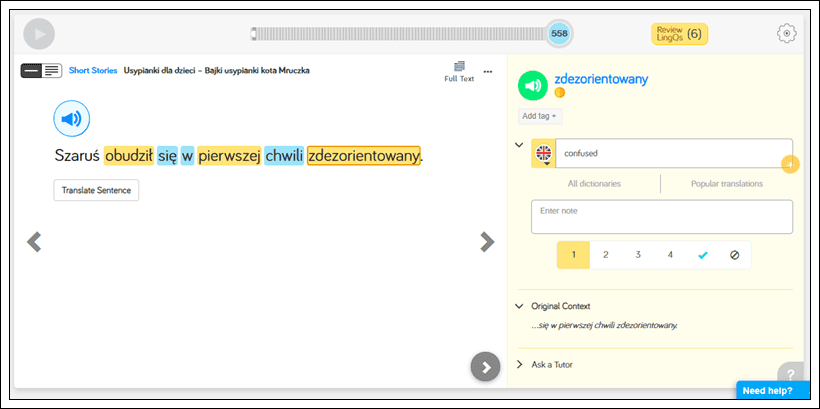Collapse the Original Context section

520,306
